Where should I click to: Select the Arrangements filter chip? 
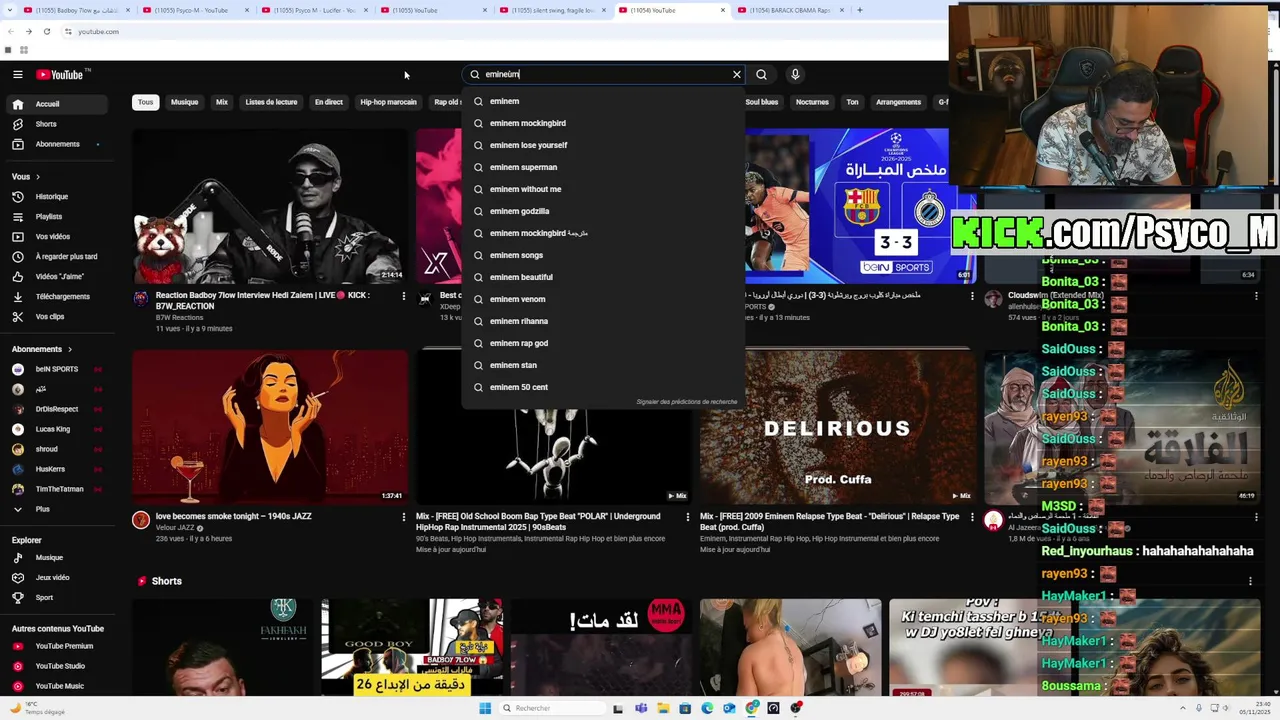898,102
